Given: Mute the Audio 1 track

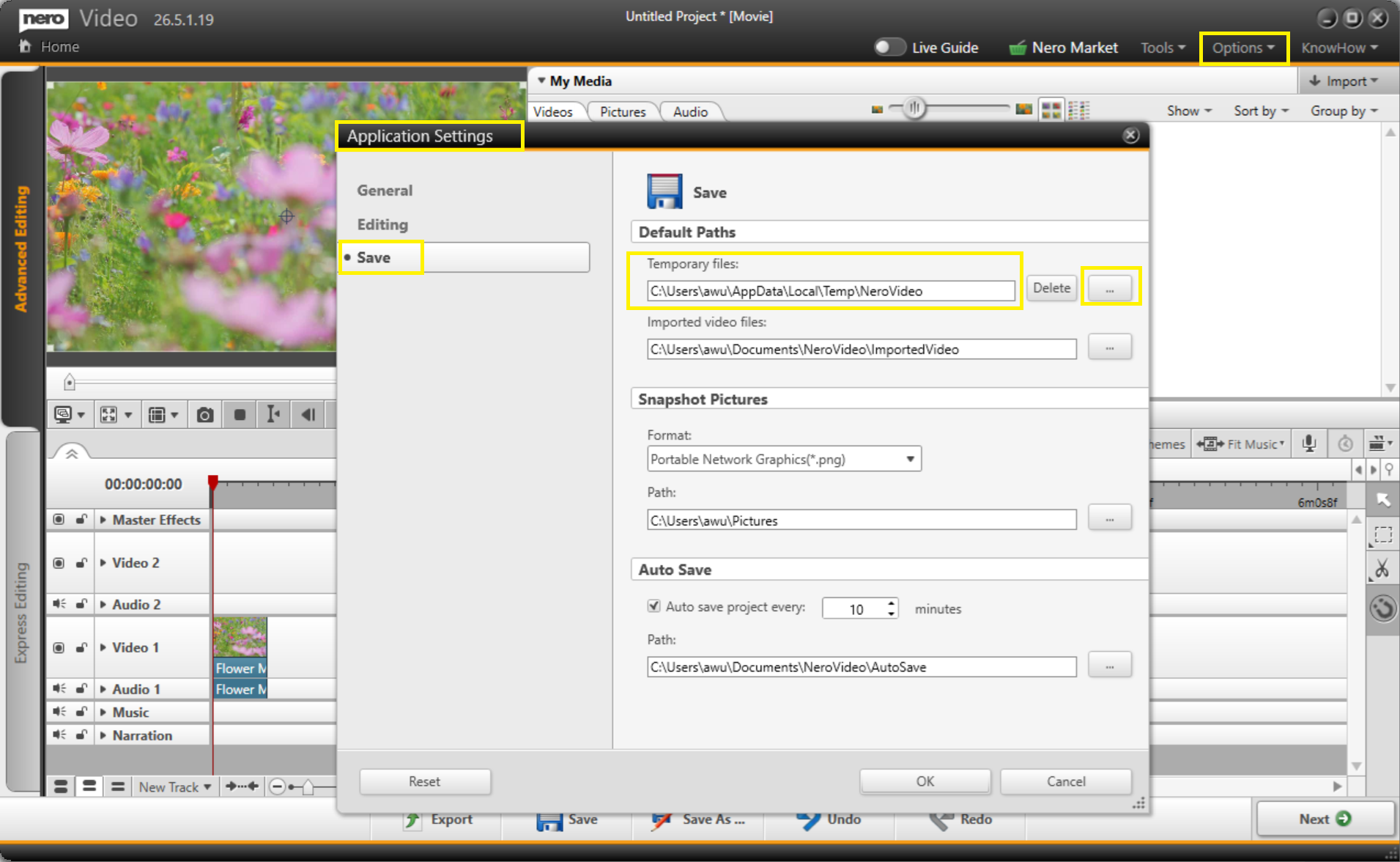Looking at the screenshot, I should [59, 689].
